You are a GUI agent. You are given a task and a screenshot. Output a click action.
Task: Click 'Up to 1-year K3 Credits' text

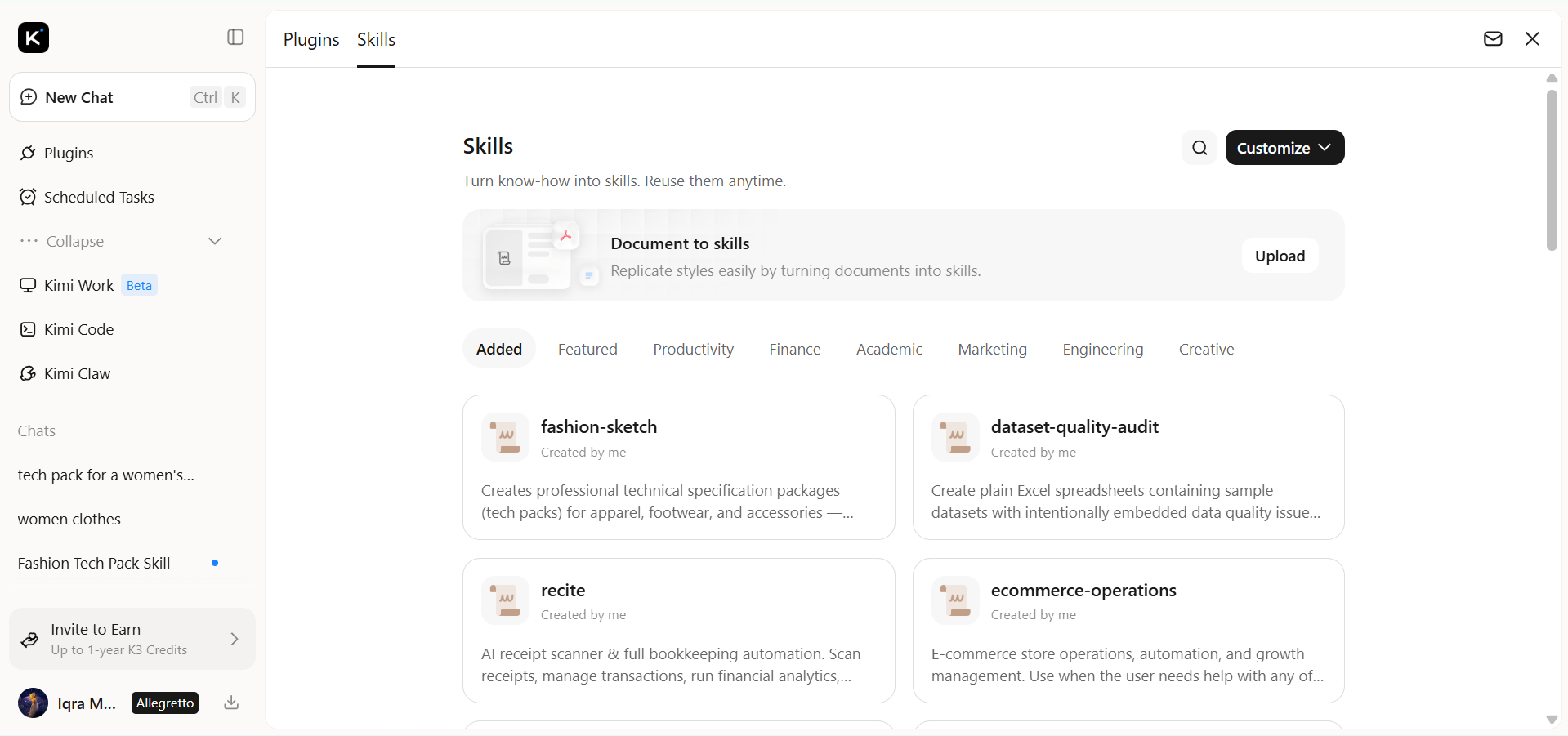[x=119, y=650]
